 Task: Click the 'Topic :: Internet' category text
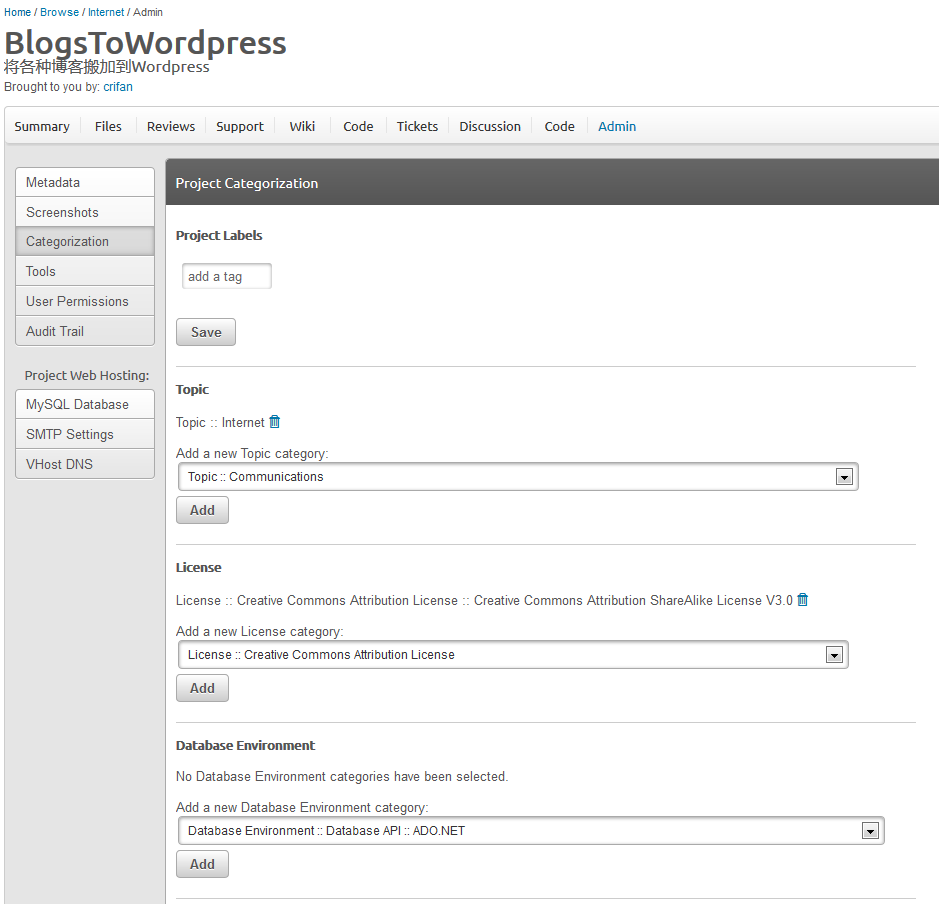click(220, 422)
